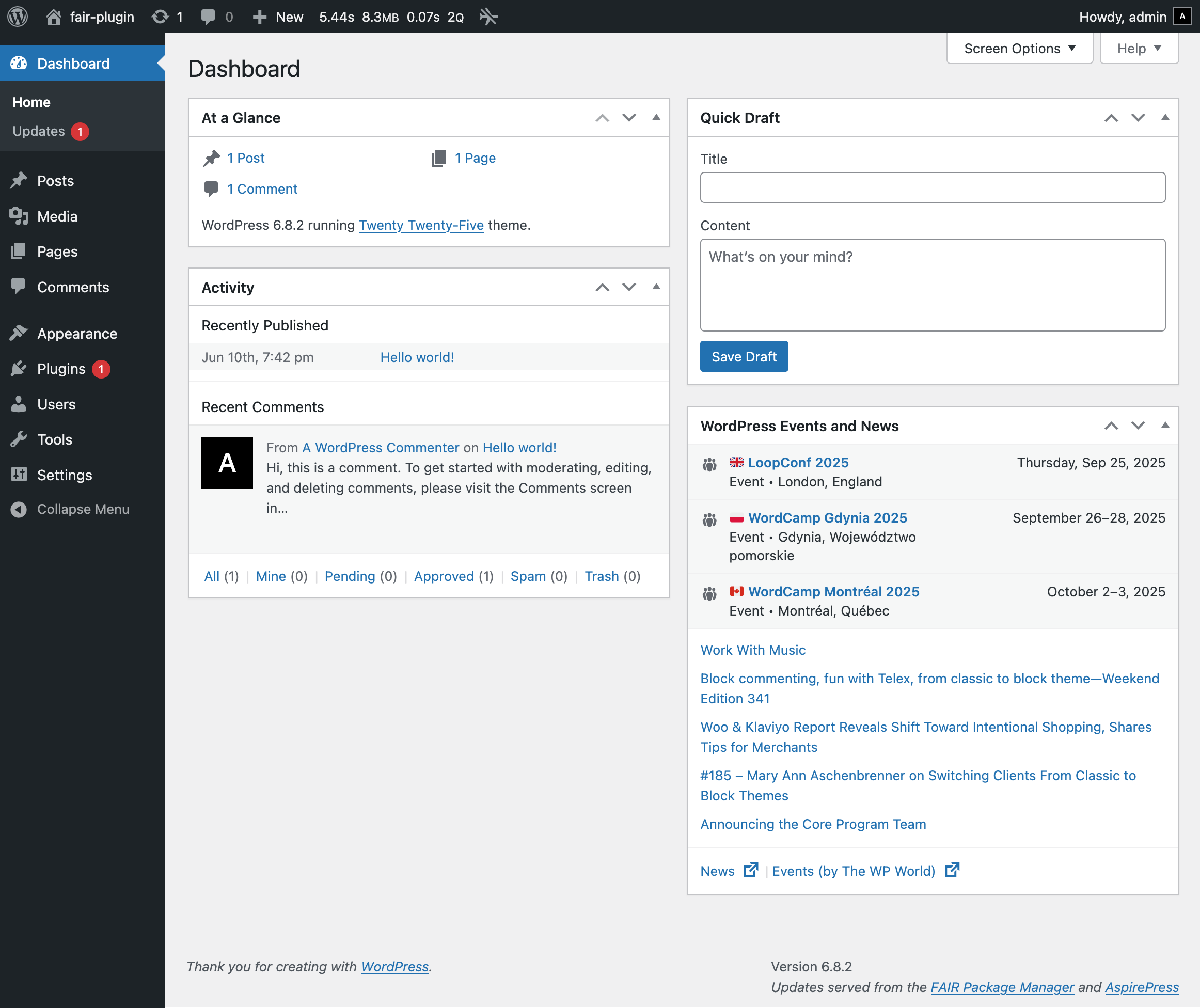1200x1008 pixels.
Task: Click the Plugins plug icon in sidebar
Action: (x=19, y=369)
